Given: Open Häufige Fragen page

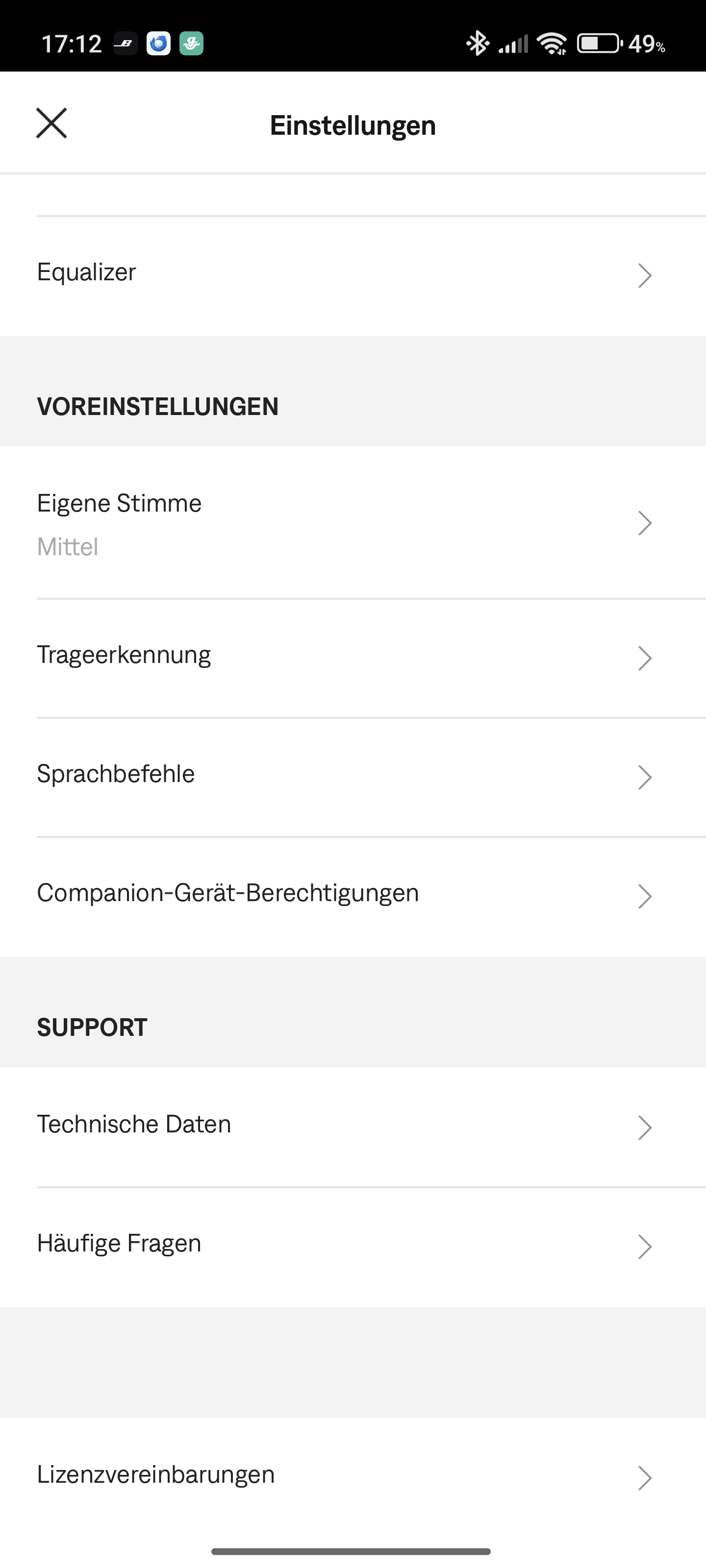Looking at the screenshot, I should click(120, 1244).
